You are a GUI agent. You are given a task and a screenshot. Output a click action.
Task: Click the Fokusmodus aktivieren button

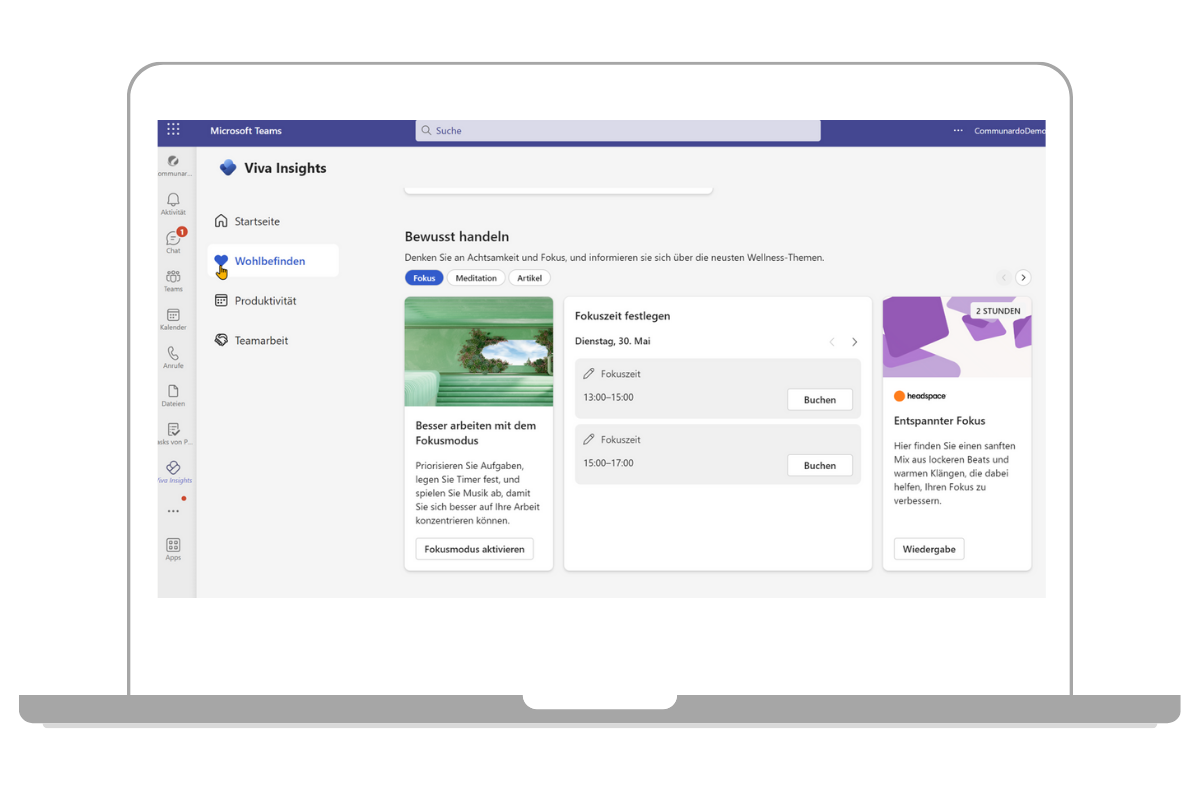click(x=474, y=549)
